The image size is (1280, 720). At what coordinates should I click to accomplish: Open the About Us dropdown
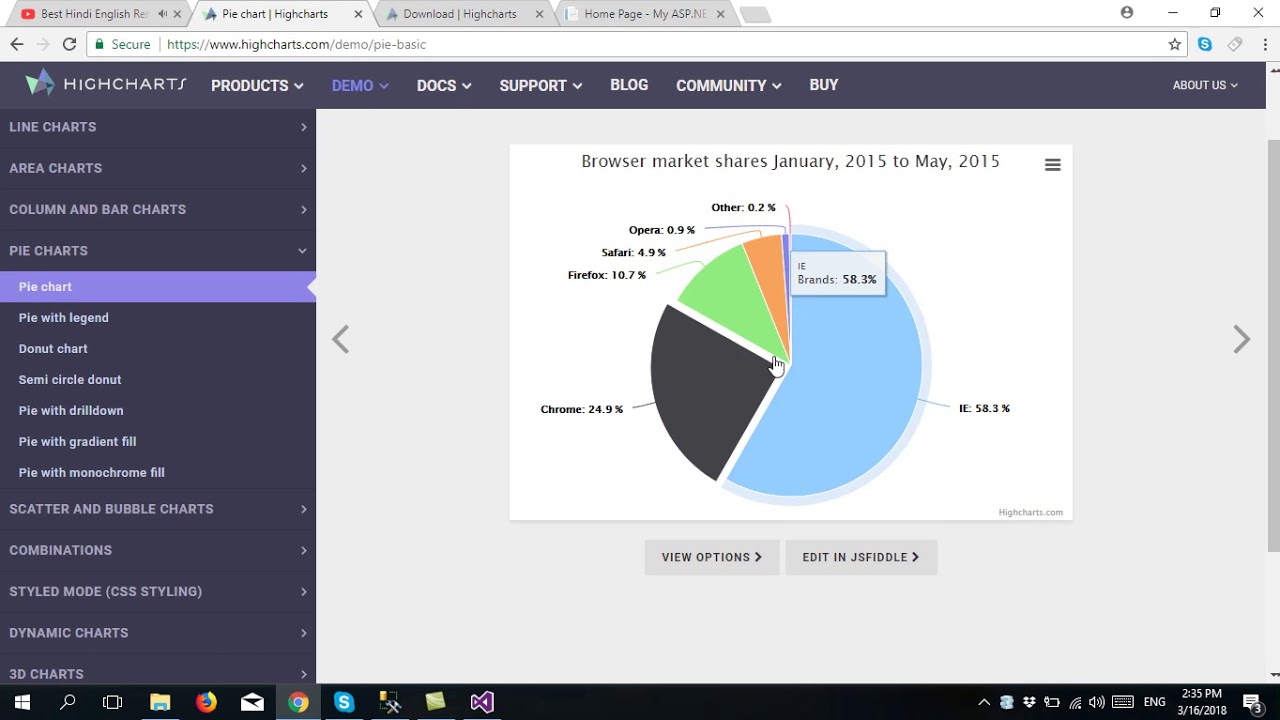pos(1205,85)
